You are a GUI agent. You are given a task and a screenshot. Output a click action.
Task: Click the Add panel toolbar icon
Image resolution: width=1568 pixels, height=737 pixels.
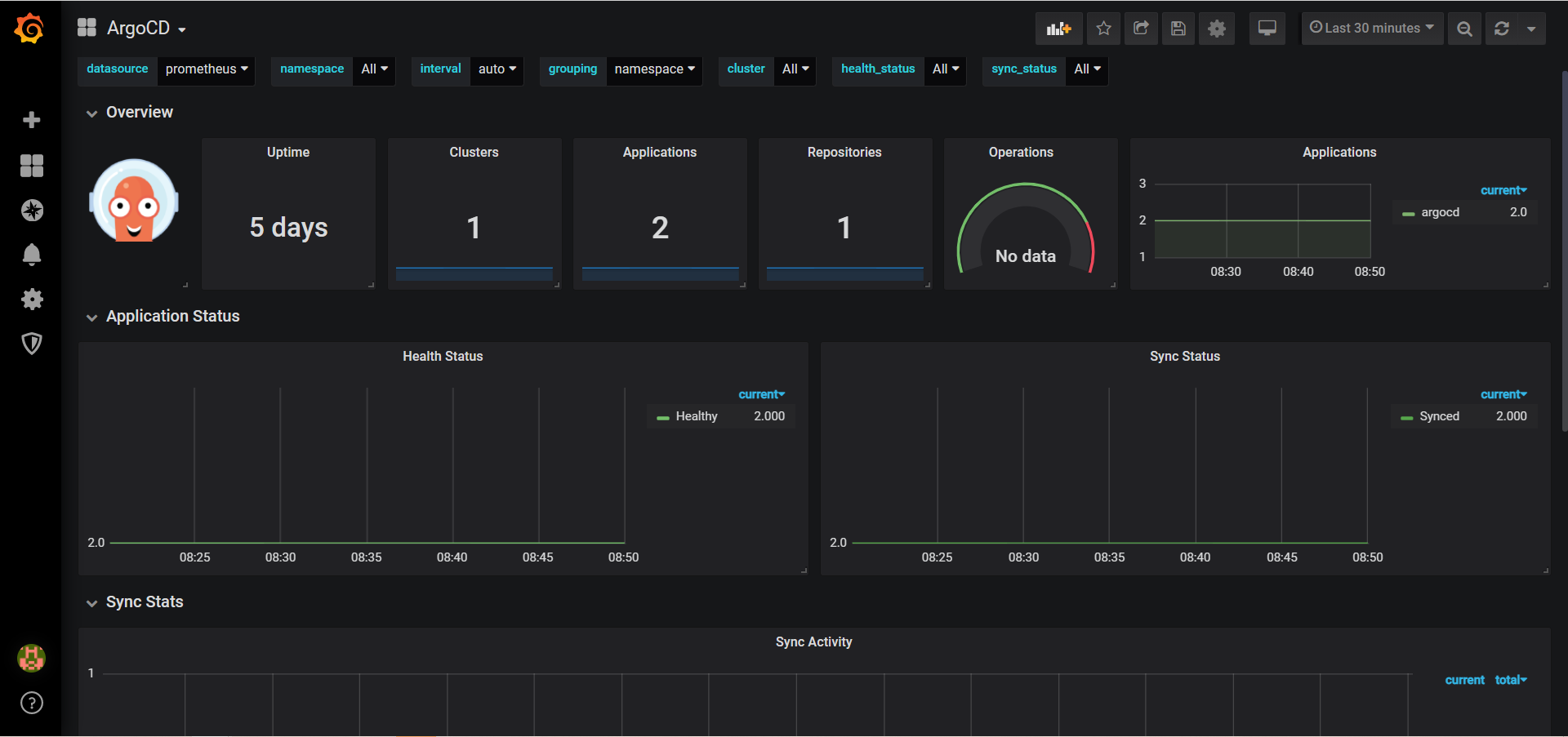click(x=1058, y=29)
